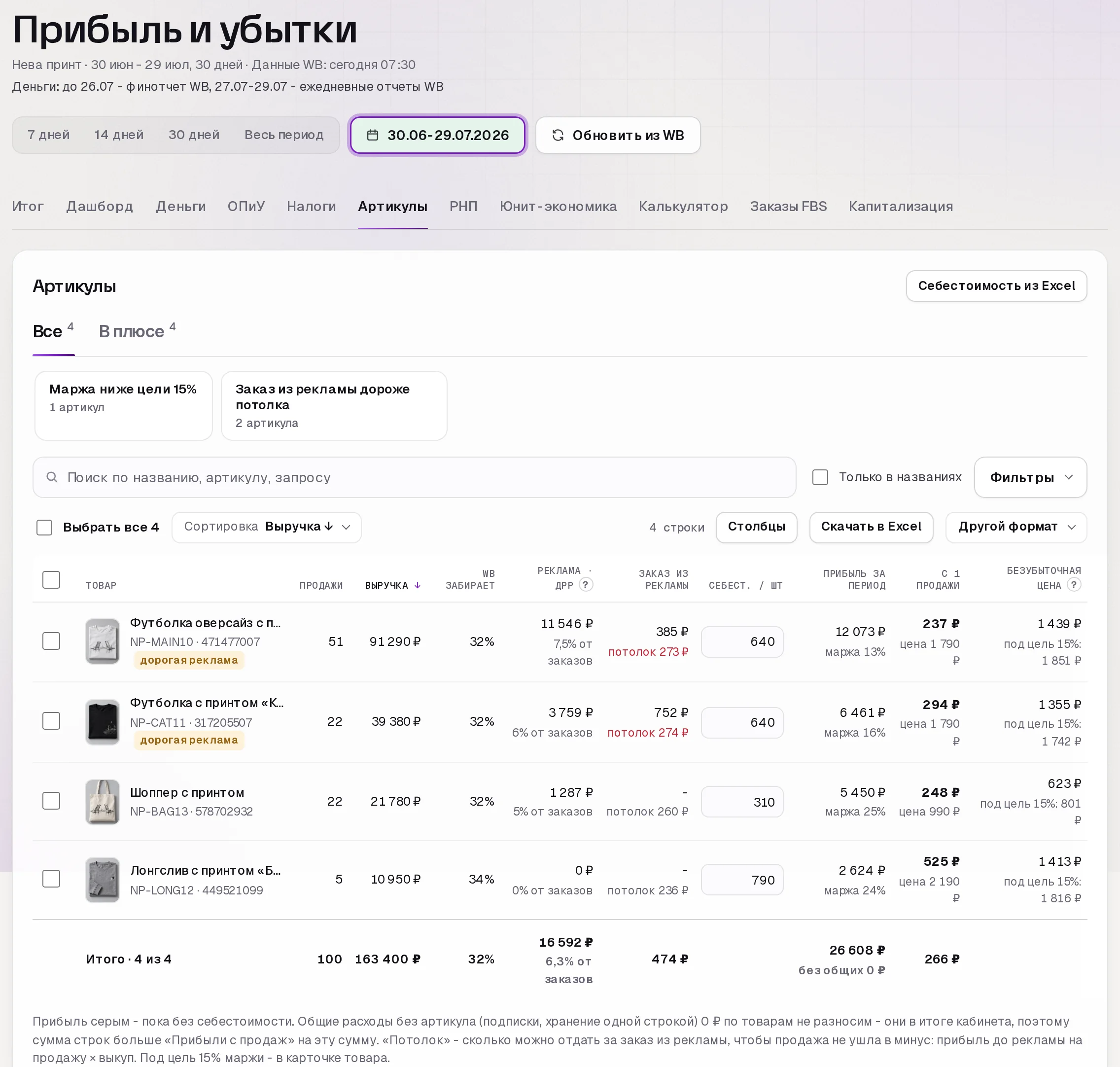Screen dimensions: 1120x1067
Task: Switch to Юнит-экономика tab
Action: tap(559, 207)
